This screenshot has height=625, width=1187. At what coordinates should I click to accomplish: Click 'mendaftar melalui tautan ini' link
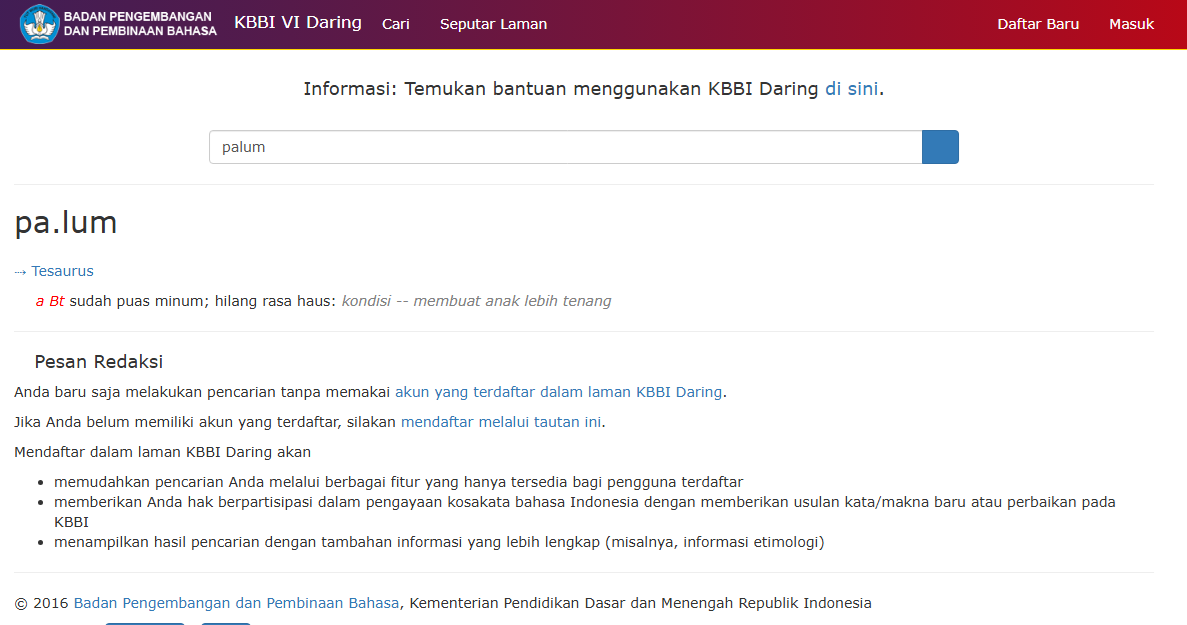click(x=501, y=421)
